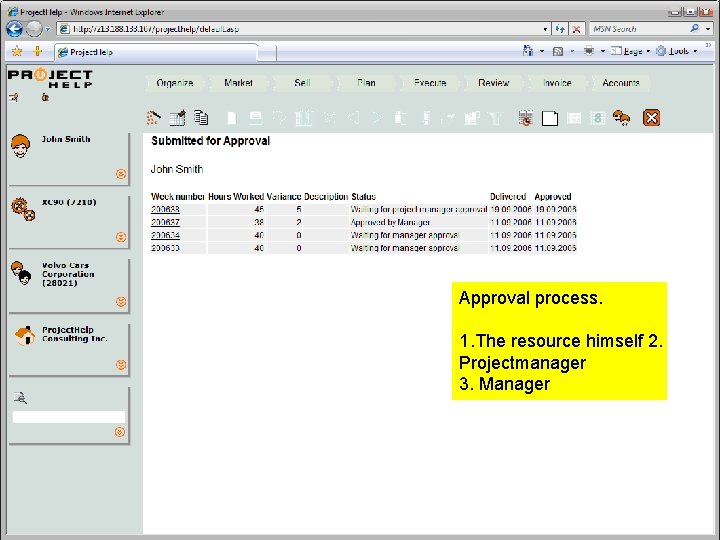Screen dimensions: 720x540
Task: Click the 'Submitted for Approval' heading
Action: pyautogui.click(x=211, y=141)
